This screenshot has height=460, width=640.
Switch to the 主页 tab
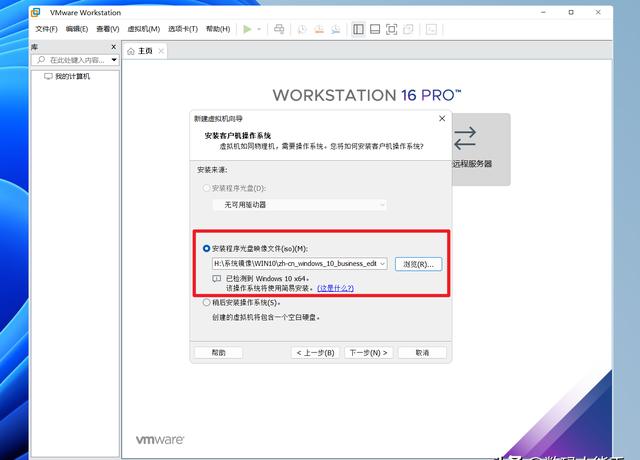pyautogui.click(x=145, y=51)
